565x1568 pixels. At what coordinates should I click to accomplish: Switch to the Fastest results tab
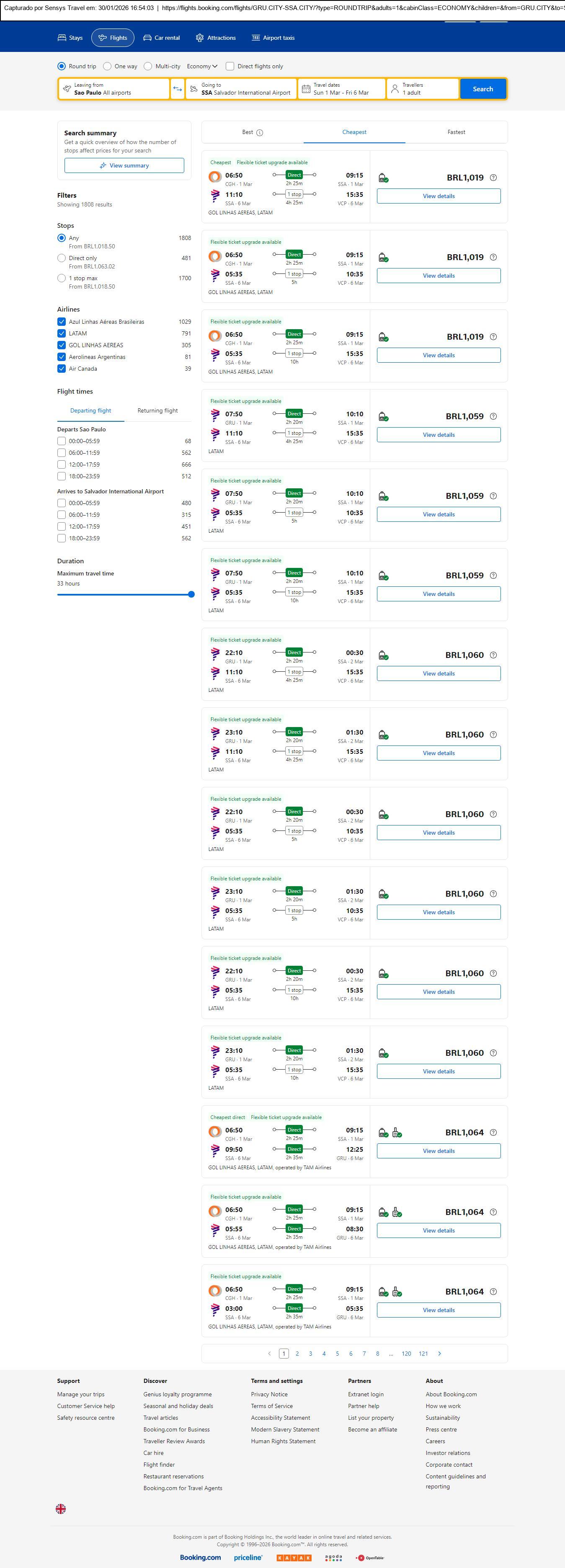click(x=456, y=132)
